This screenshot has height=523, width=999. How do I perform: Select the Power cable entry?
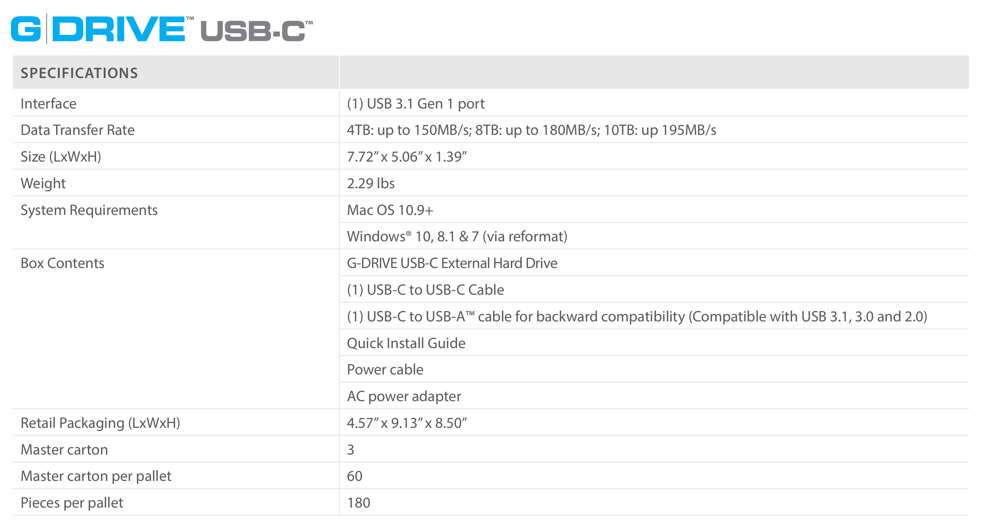pos(385,369)
